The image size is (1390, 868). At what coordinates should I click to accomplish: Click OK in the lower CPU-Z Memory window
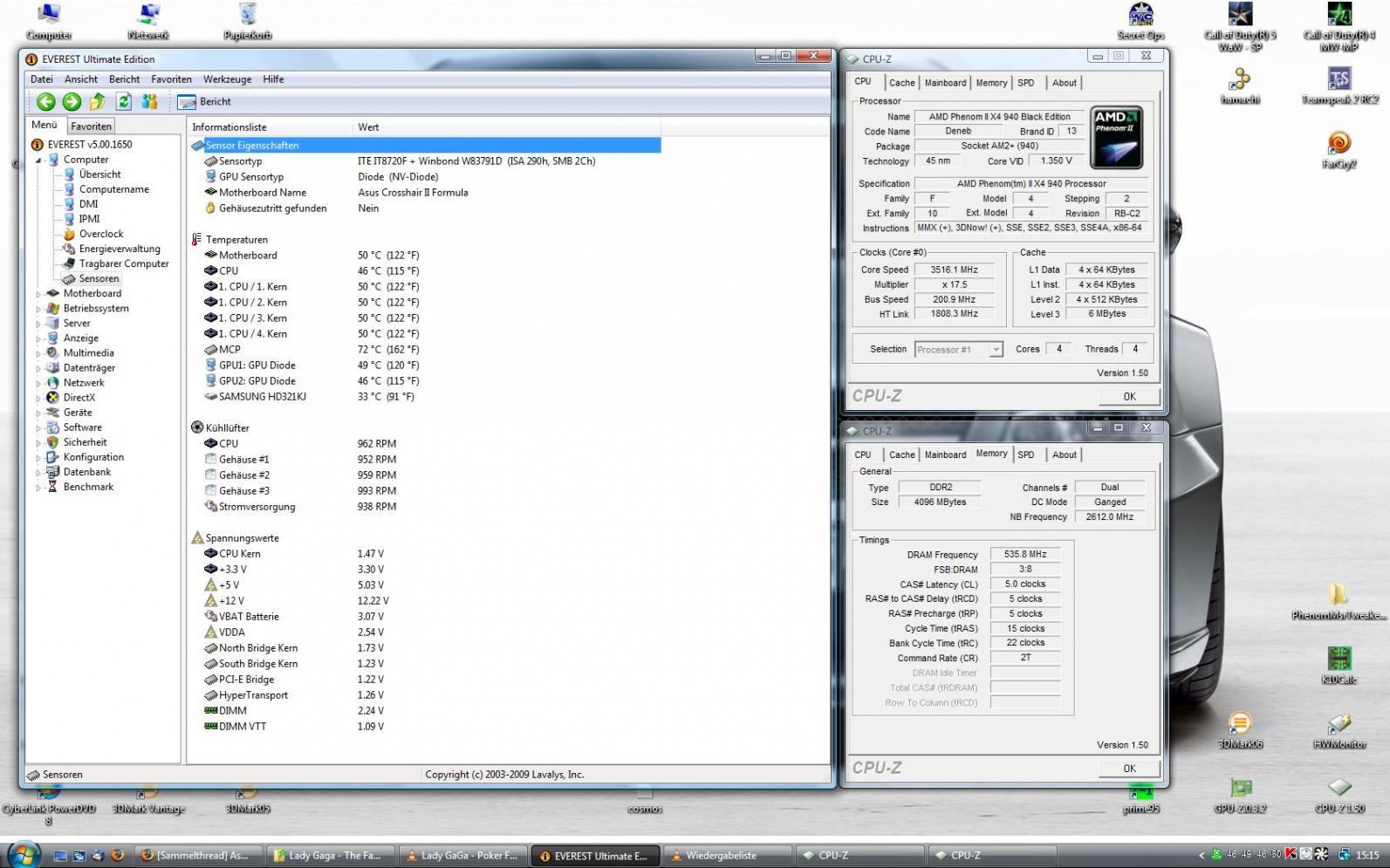[1129, 769]
